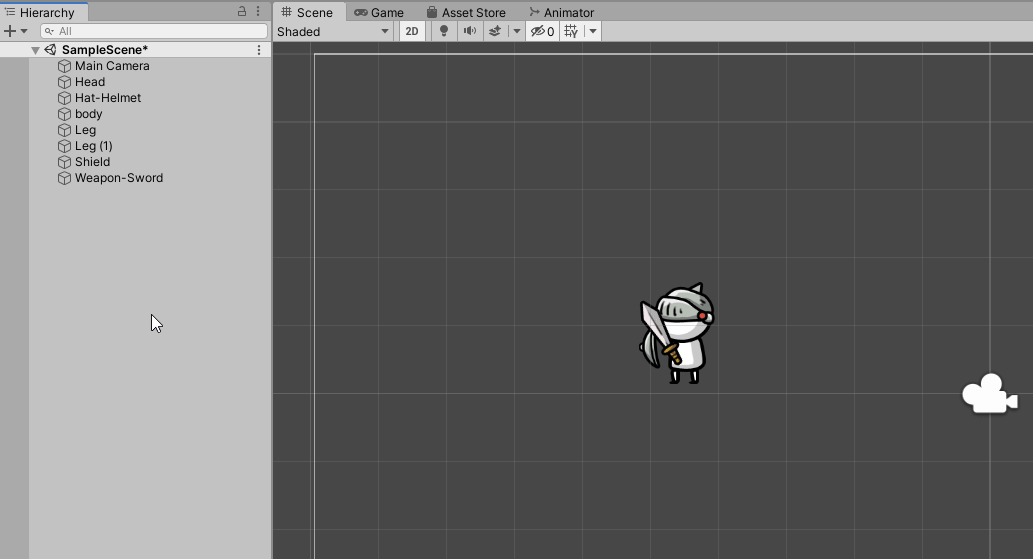This screenshot has height=559, width=1033.
Task: Select the SampleScene* row
Action: click(135, 50)
